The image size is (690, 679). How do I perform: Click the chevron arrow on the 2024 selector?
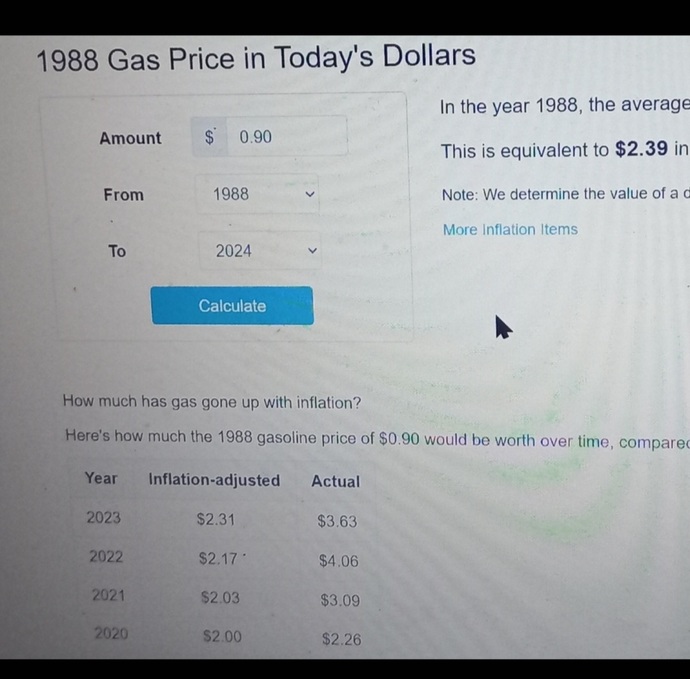[x=312, y=251]
